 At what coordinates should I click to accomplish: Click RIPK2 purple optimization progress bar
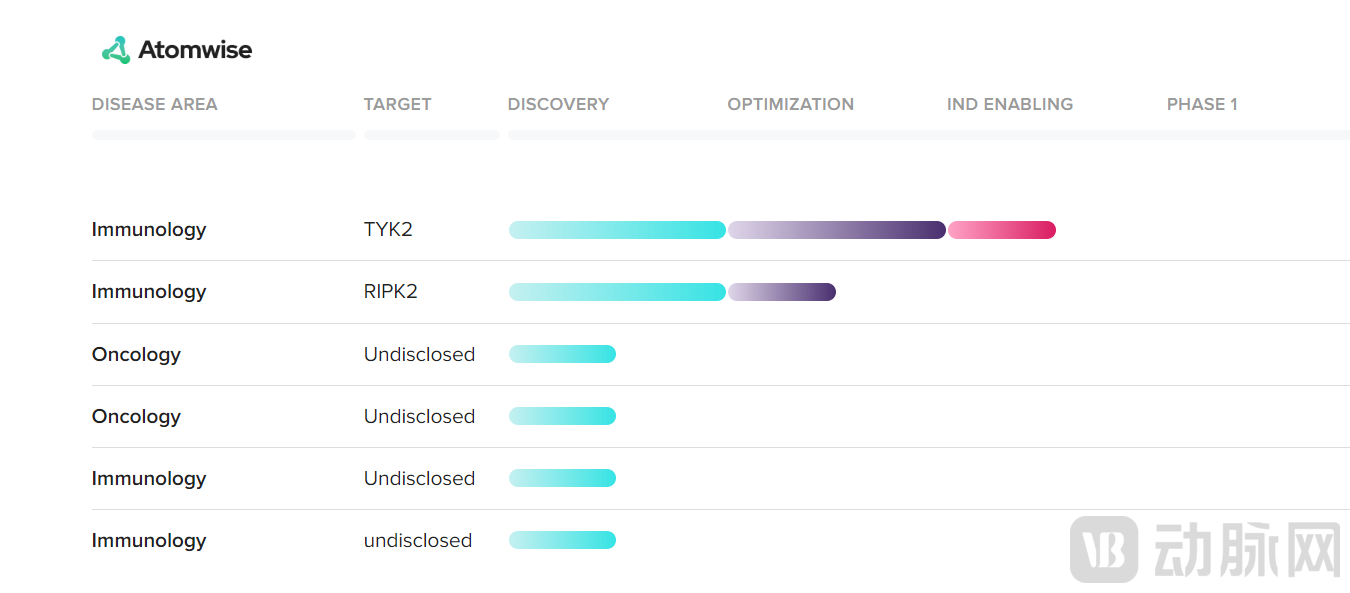(x=781, y=292)
